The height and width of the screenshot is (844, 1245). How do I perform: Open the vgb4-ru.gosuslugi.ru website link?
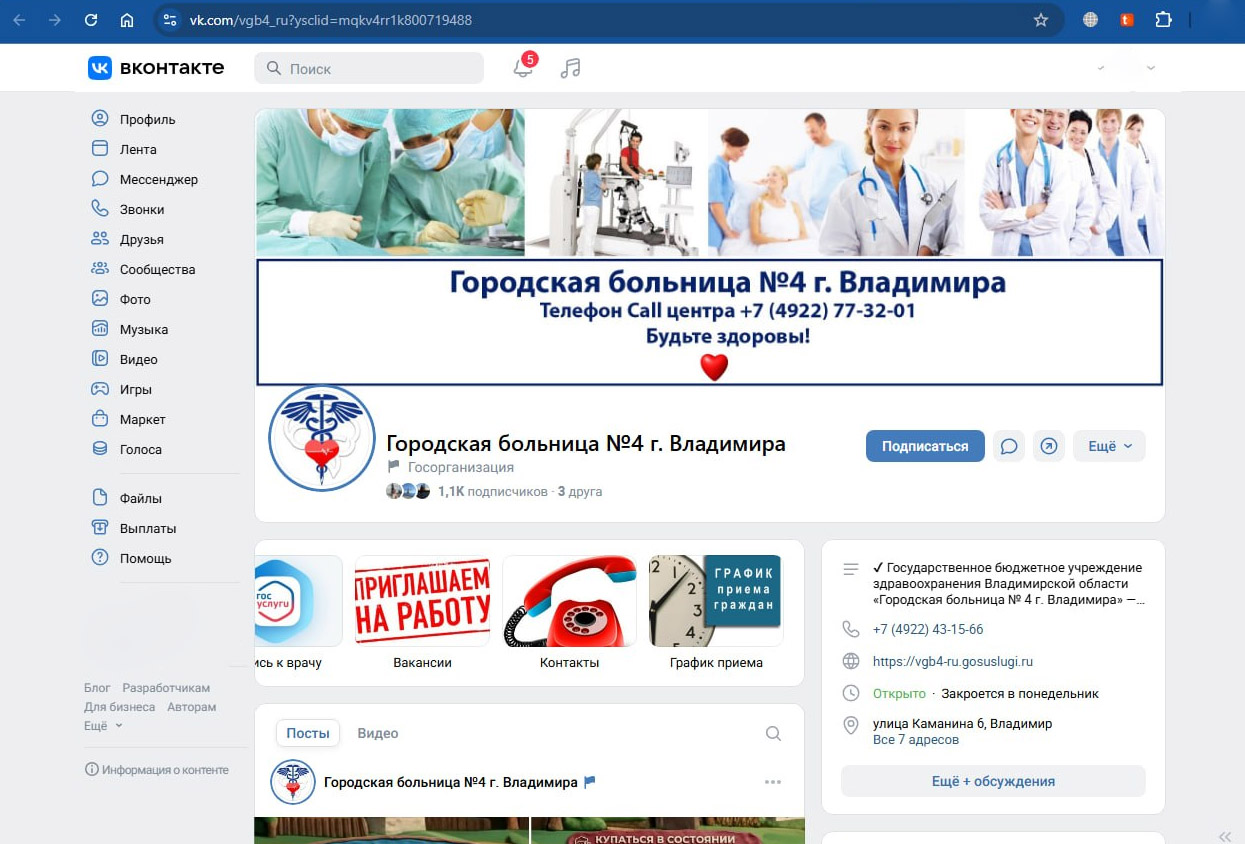pyautogui.click(x=953, y=661)
